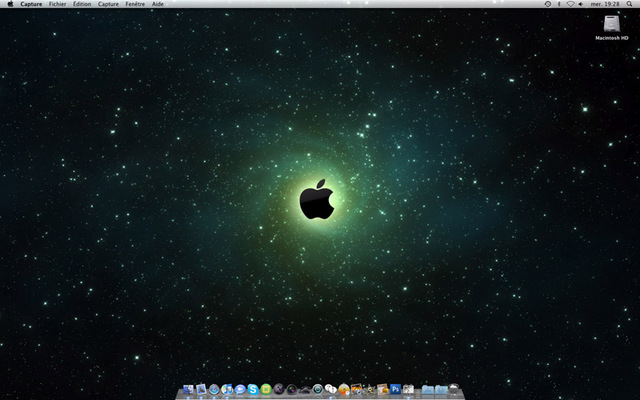Open the teal Time Machine Dock icon
Image resolution: width=640 pixels, height=400 pixels.
point(318,389)
